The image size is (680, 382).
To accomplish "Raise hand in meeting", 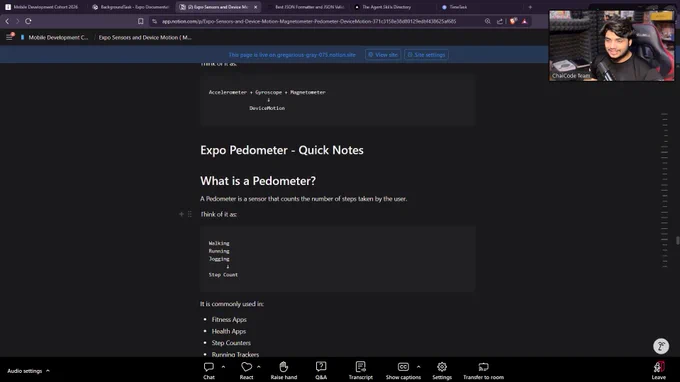I will [284, 371].
